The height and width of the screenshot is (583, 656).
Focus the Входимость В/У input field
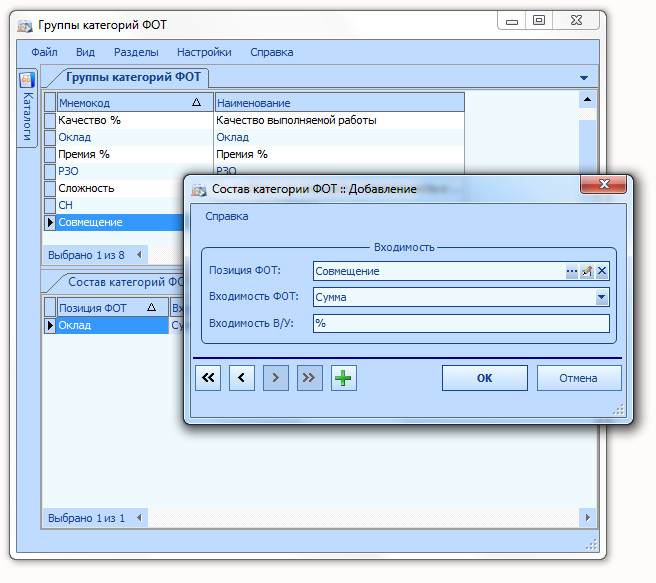(x=461, y=324)
